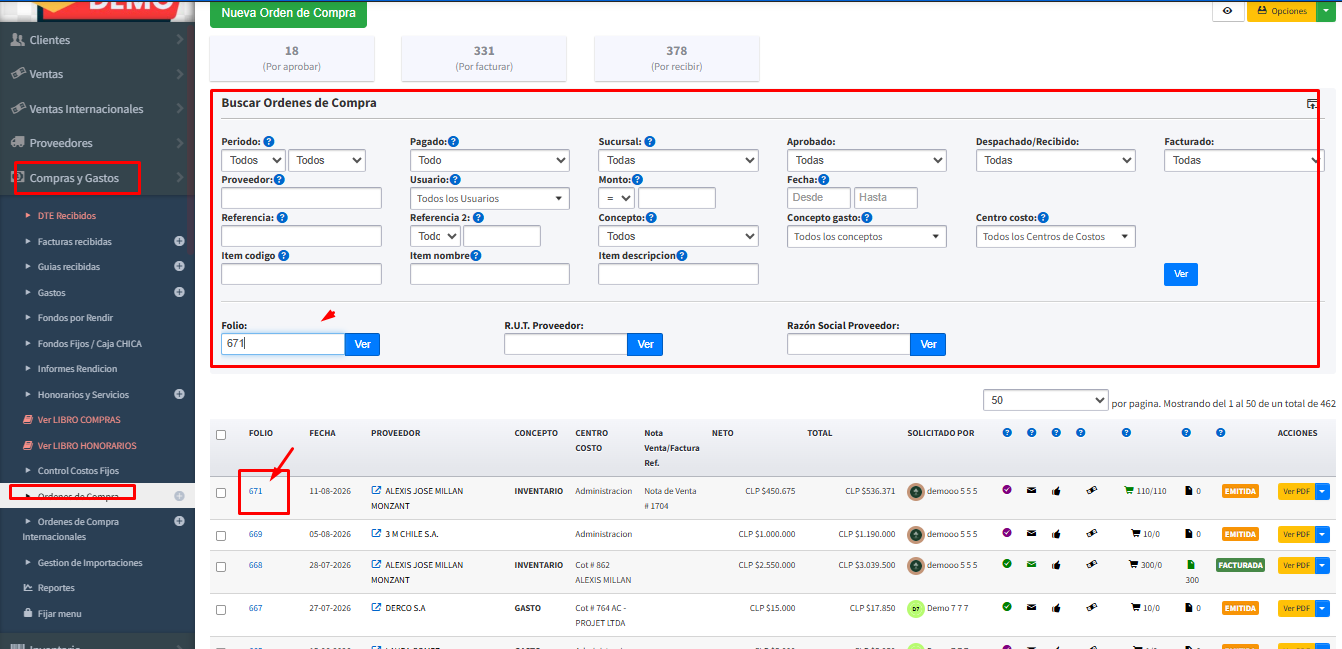Viewport: 1342px width, 649px height.
Task: Click help icon next to Periodo label
Action: coord(269,142)
